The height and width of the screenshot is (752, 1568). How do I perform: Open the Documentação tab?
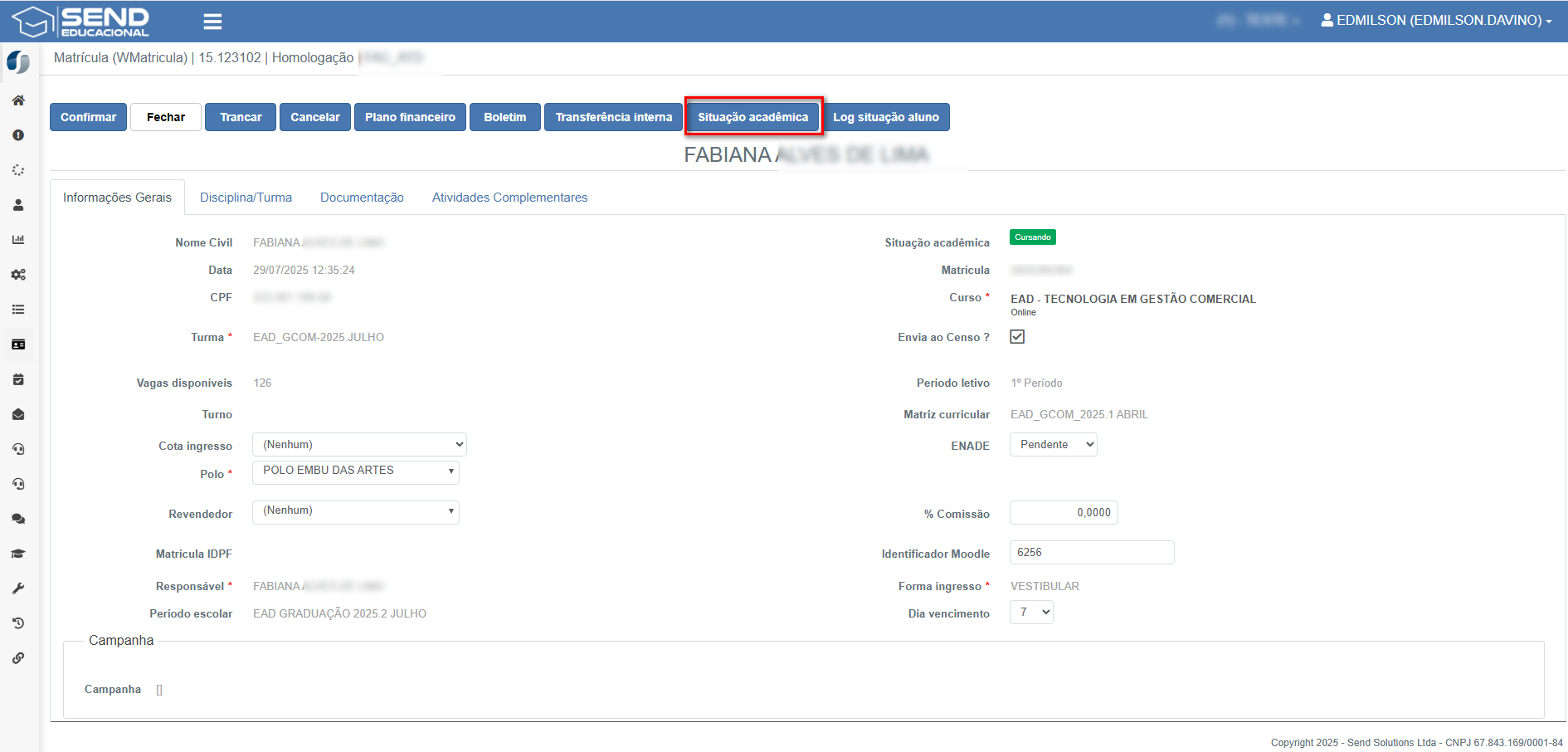click(x=362, y=198)
